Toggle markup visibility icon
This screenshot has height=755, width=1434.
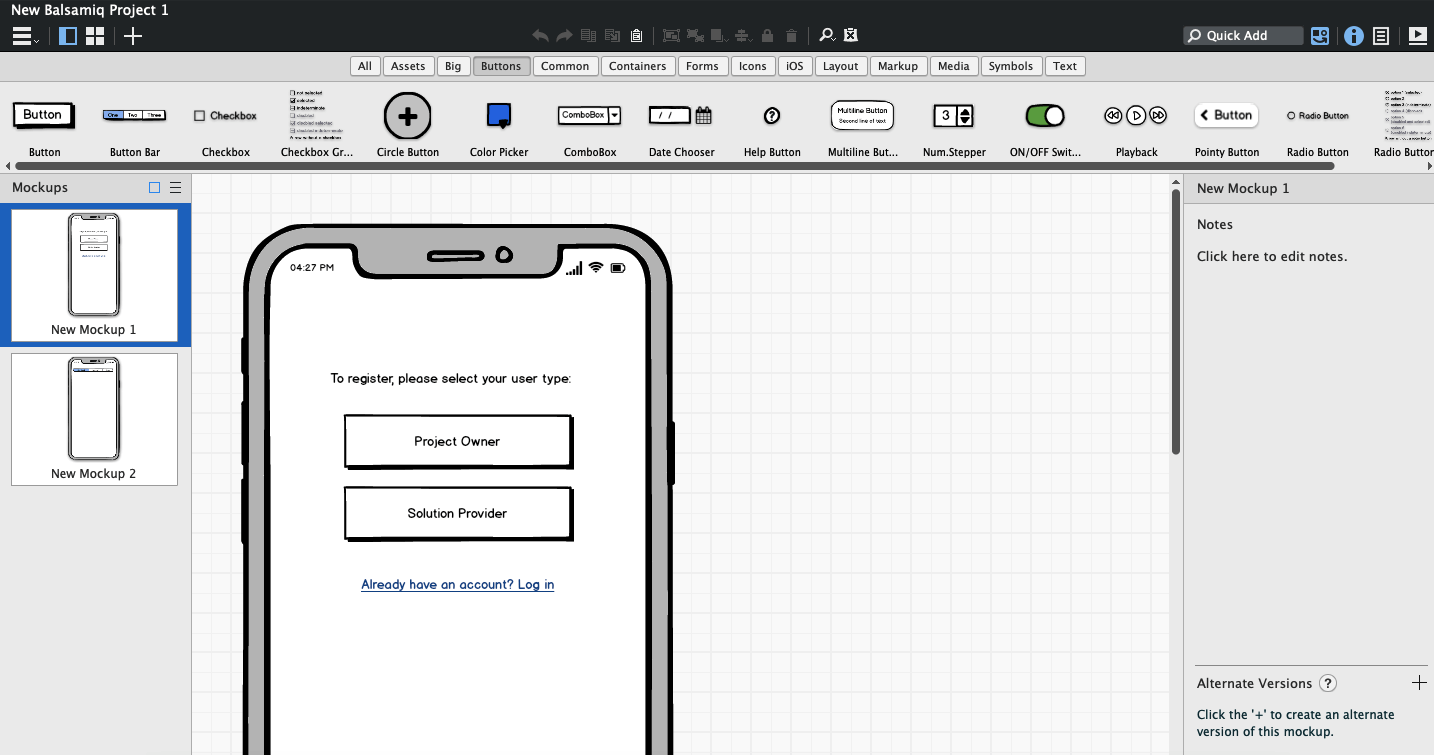click(x=851, y=36)
